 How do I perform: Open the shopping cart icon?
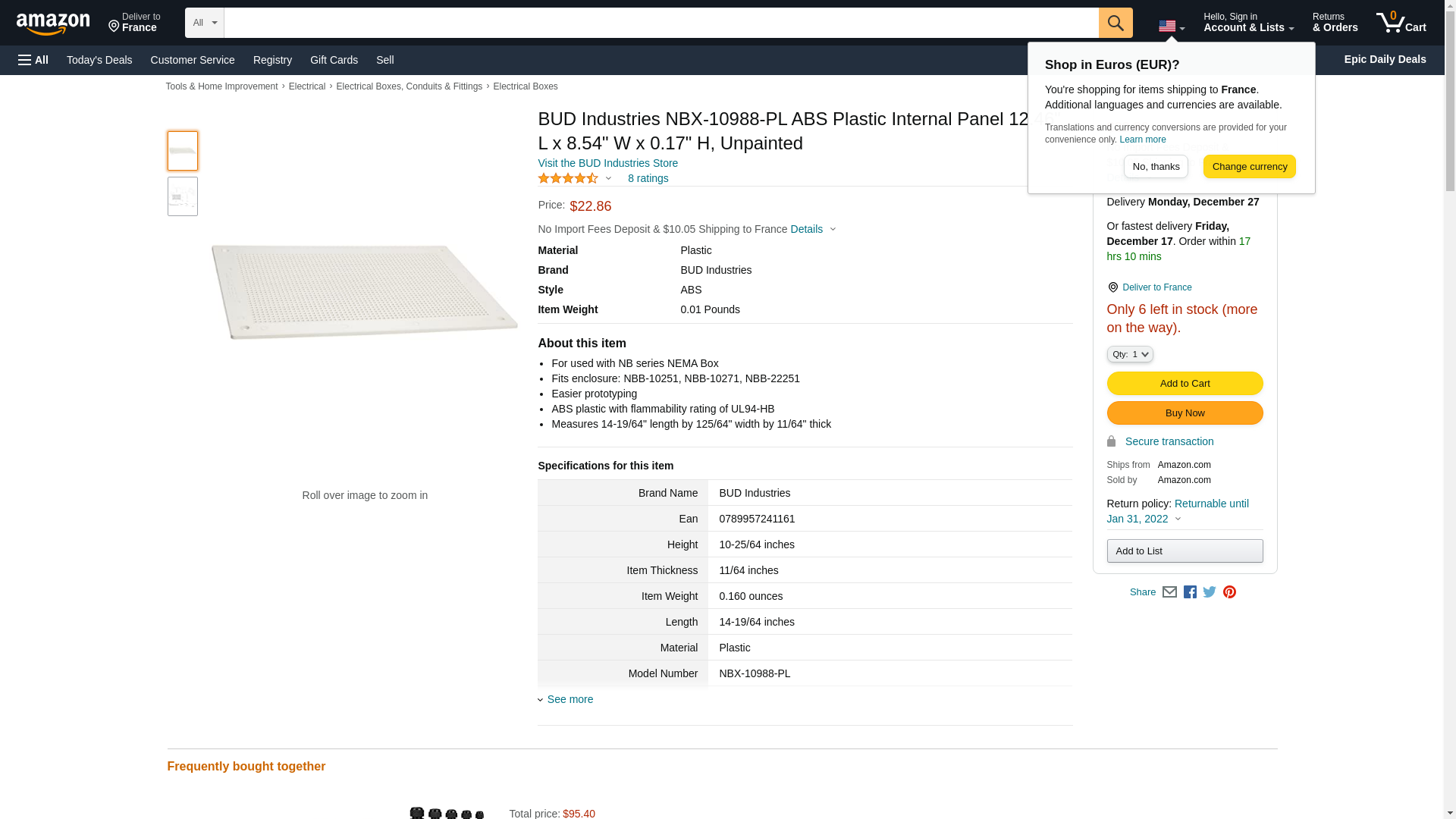[x=1401, y=23]
